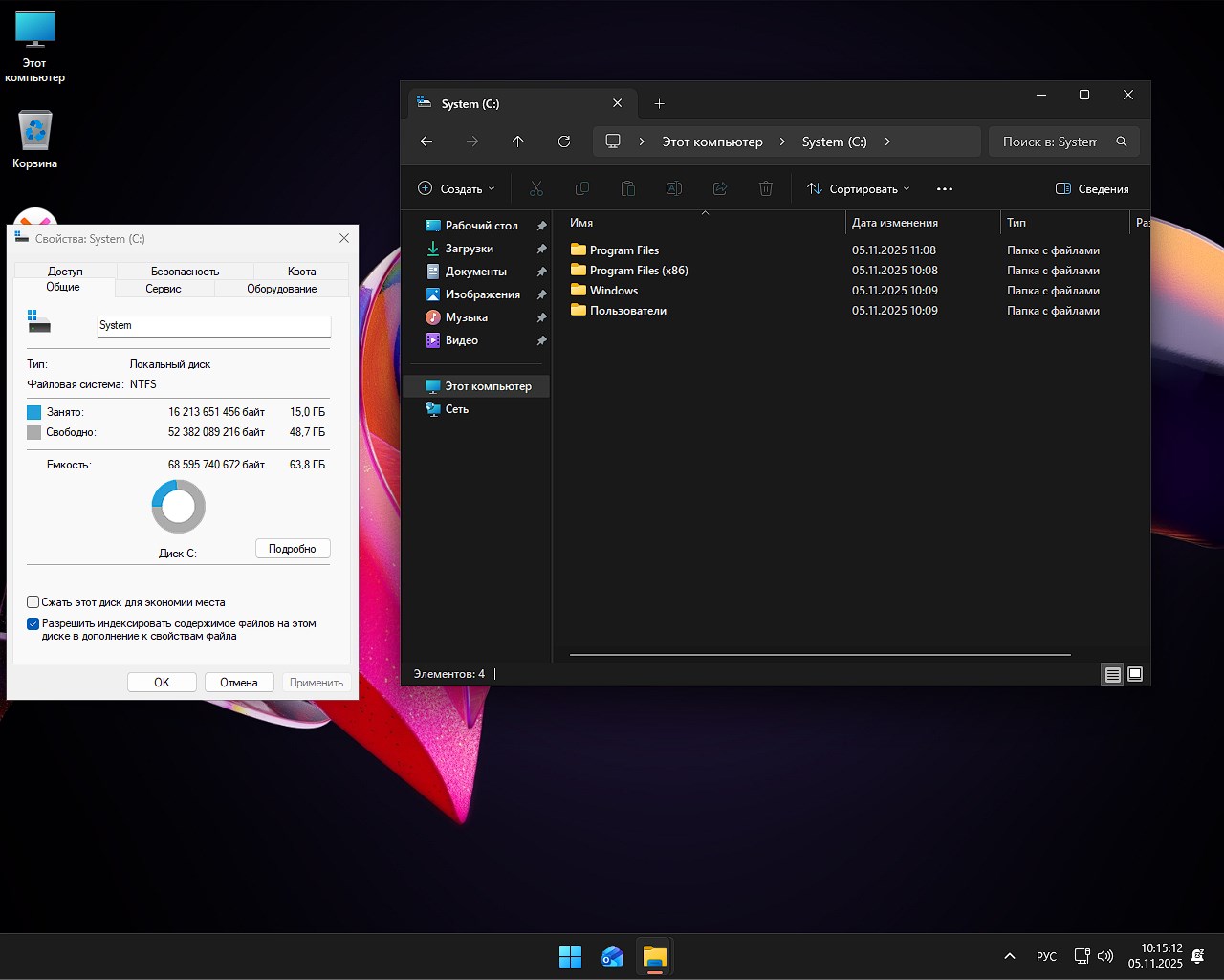
Task: Click the Cut icon in Explorer toolbar
Action: click(536, 188)
